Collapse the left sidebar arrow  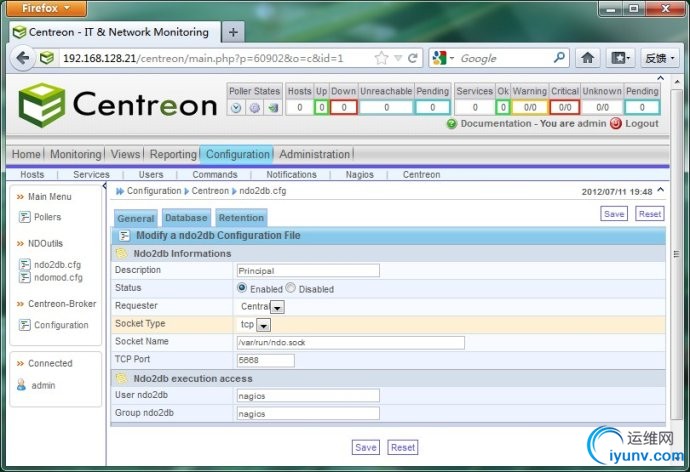(104, 186)
